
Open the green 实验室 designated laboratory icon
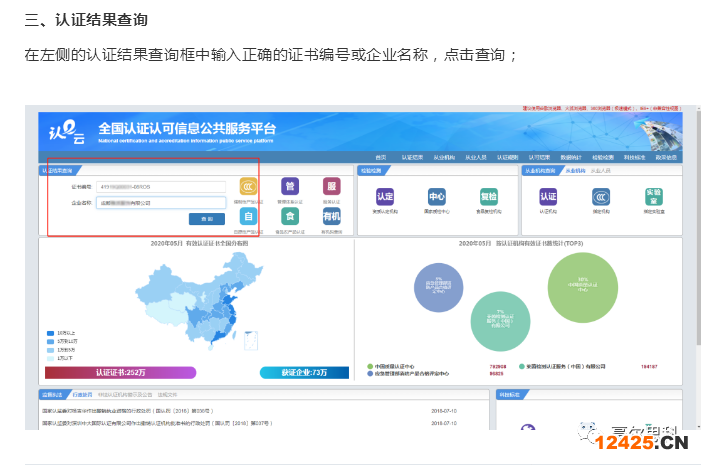pos(652,196)
